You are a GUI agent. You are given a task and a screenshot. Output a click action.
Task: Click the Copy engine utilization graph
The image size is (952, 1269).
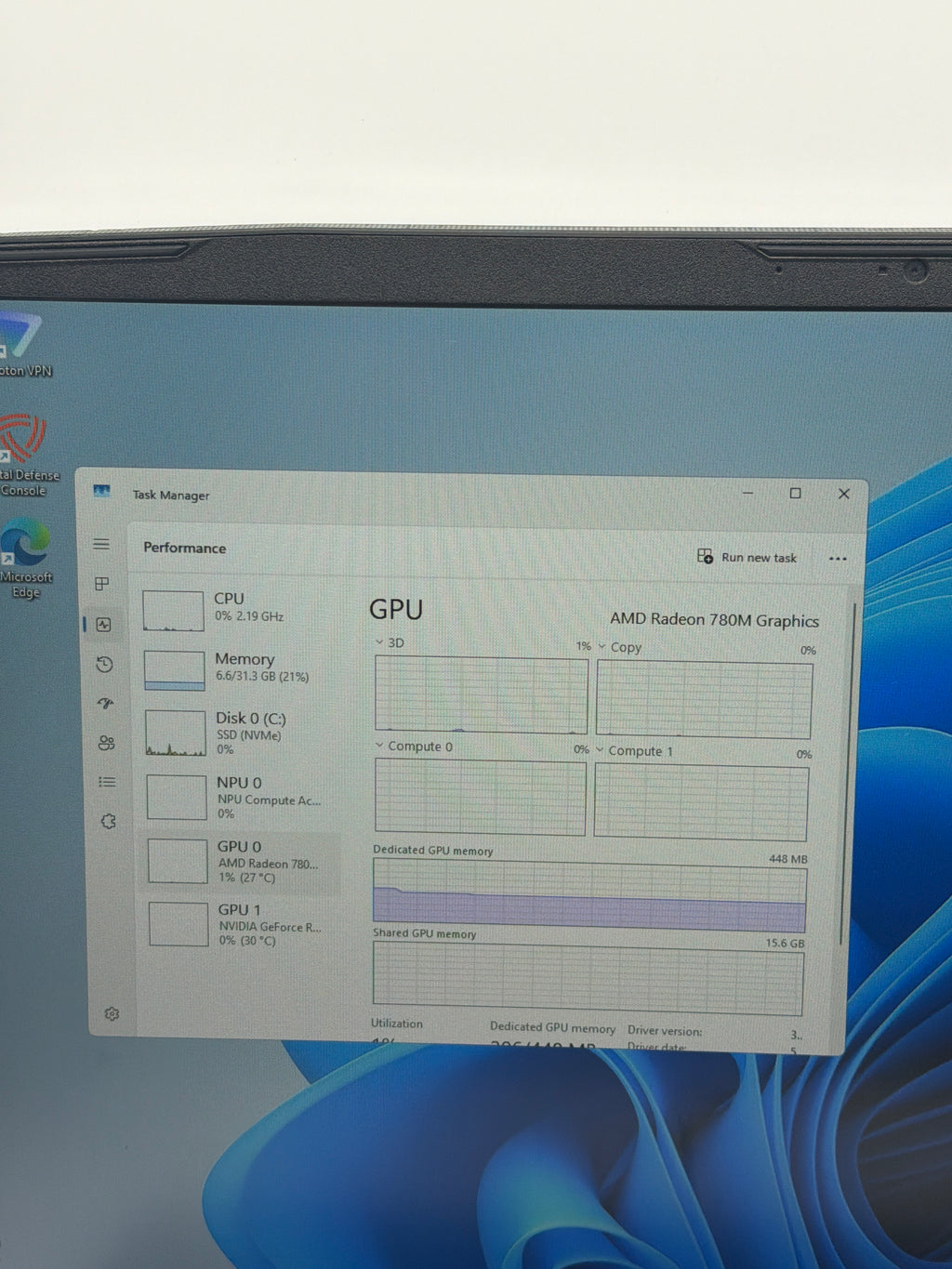704,700
